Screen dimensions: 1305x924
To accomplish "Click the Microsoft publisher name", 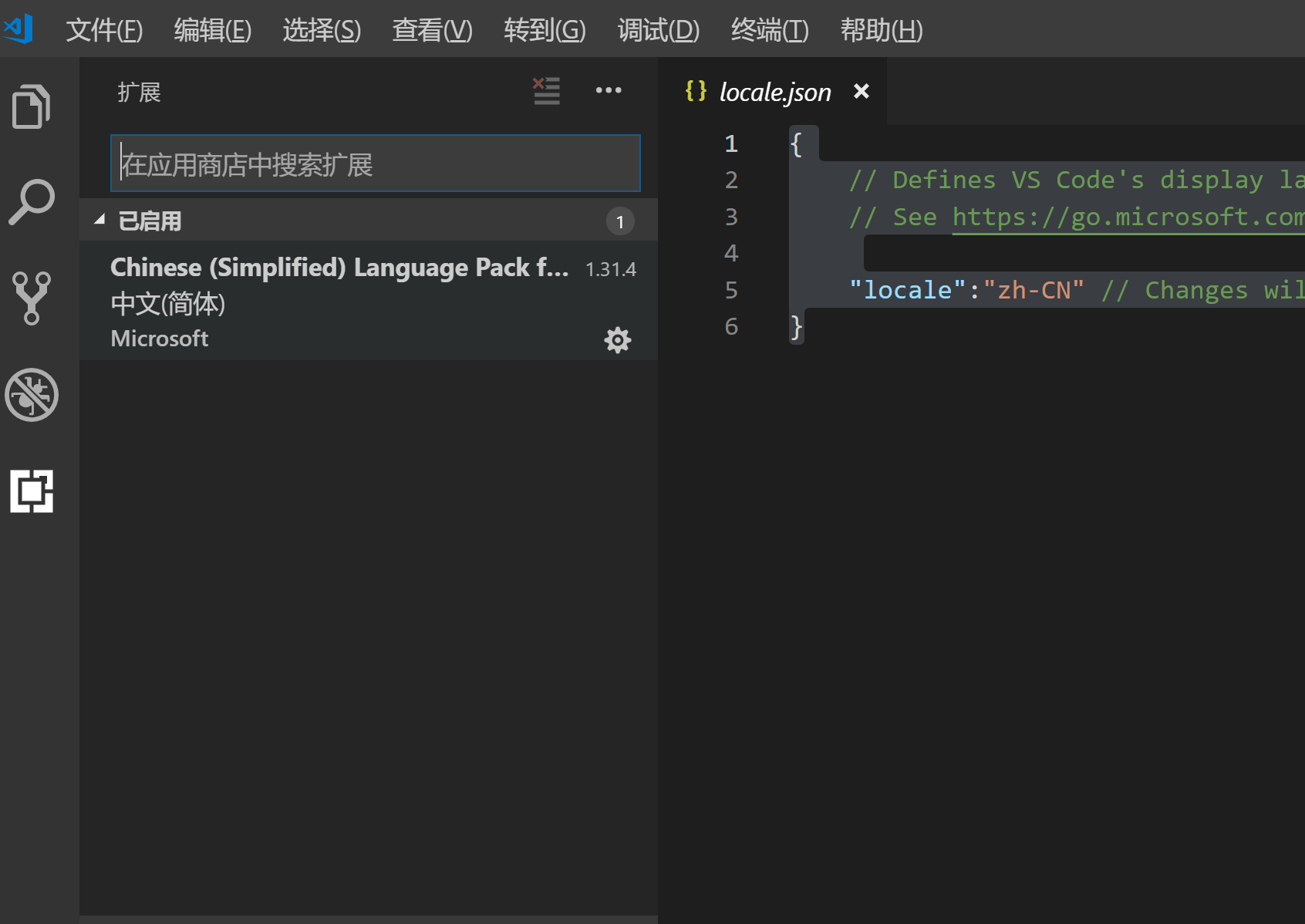I will point(160,339).
